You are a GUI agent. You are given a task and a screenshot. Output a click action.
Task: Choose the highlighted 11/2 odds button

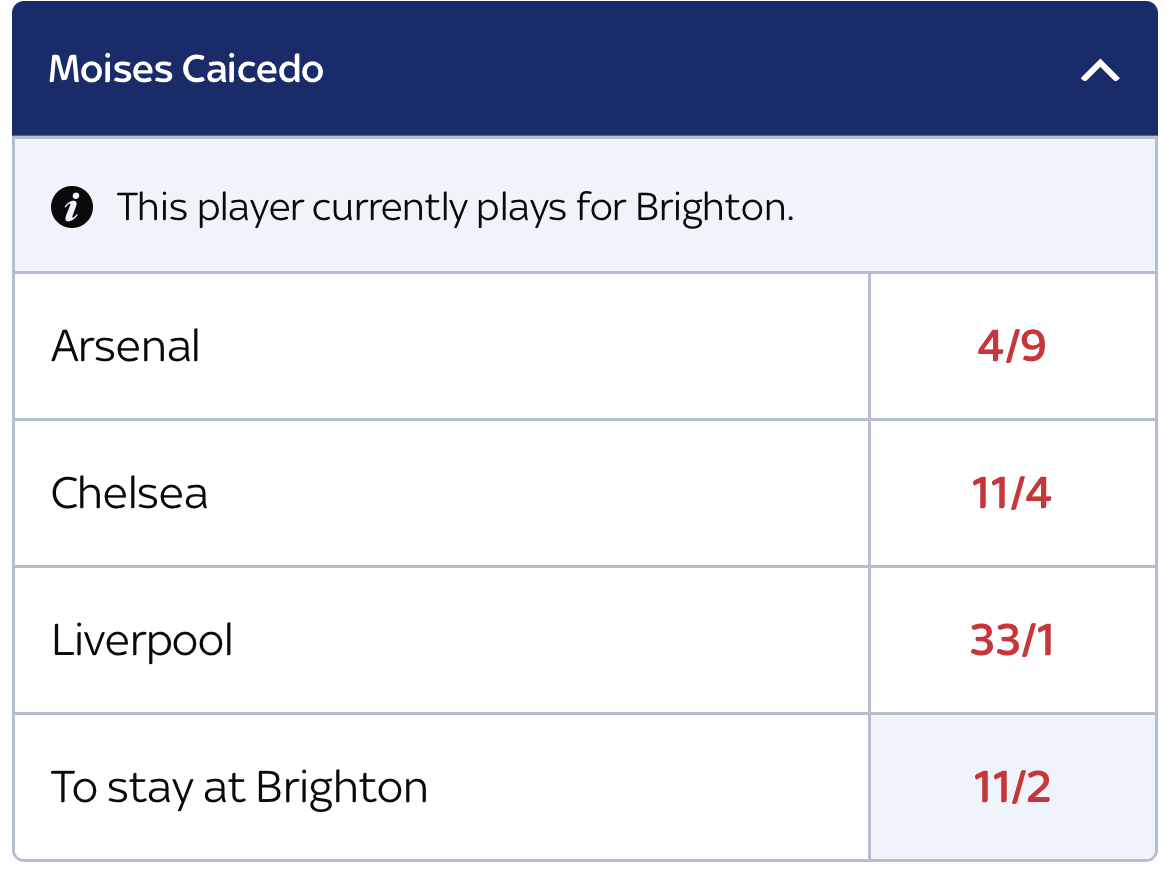pos(1013,787)
